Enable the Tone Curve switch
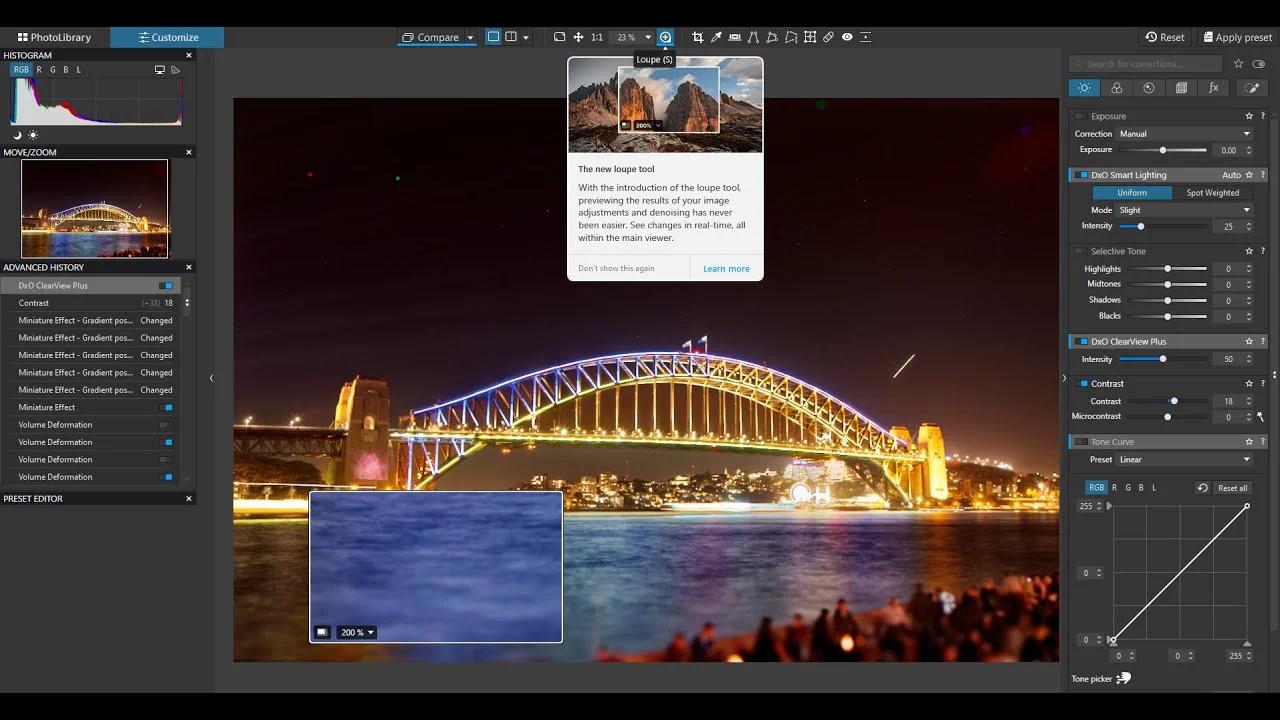Screen dimensions: 1280x720 tap(1081, 441)
